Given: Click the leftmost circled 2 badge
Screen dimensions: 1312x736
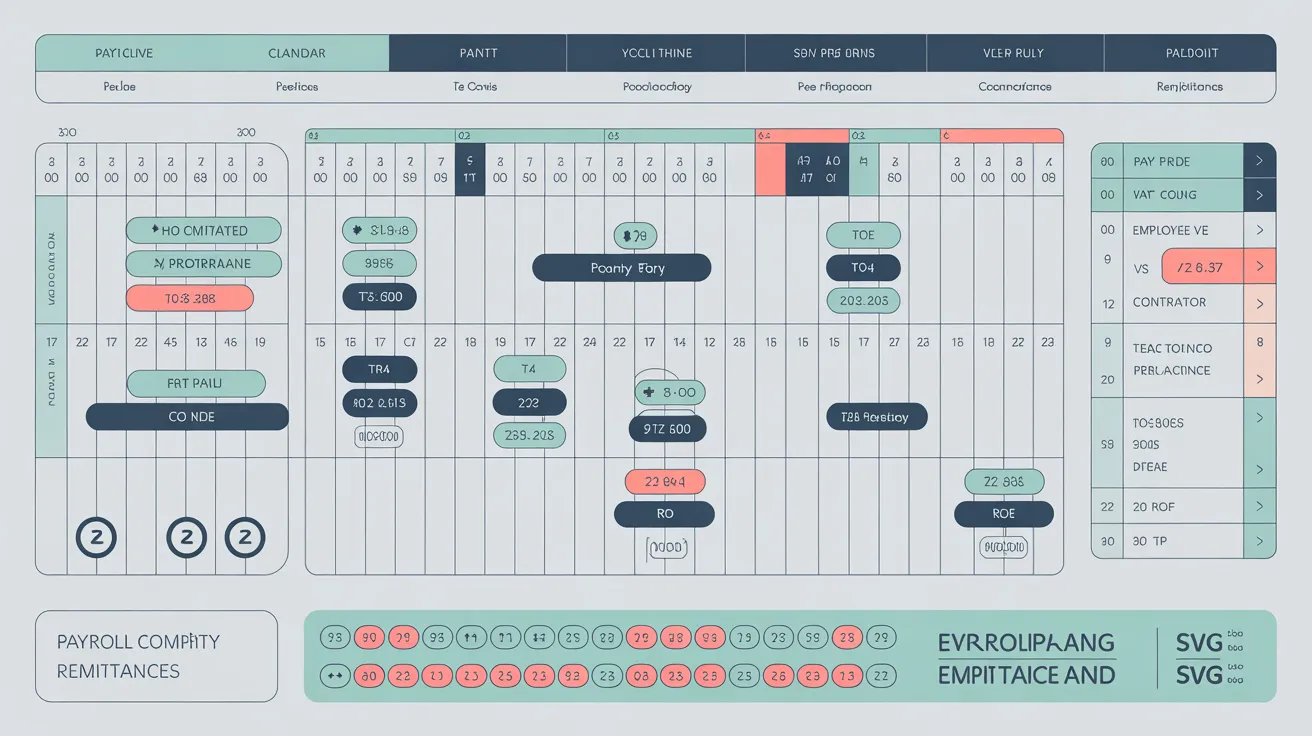Looking at the screenshot, I should click(96, 537).
